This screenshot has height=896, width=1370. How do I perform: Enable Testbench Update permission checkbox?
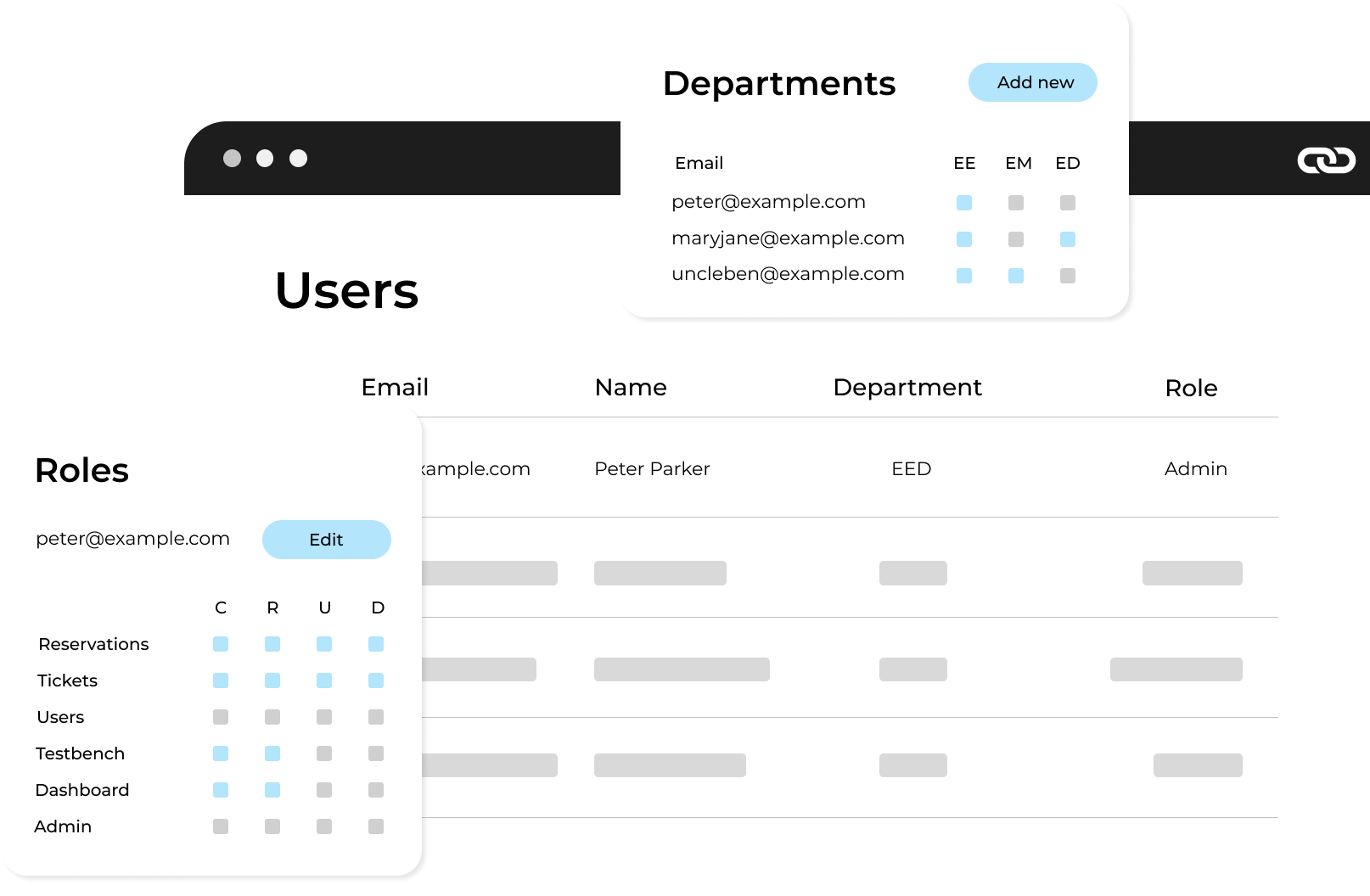[x=324, y=753]
